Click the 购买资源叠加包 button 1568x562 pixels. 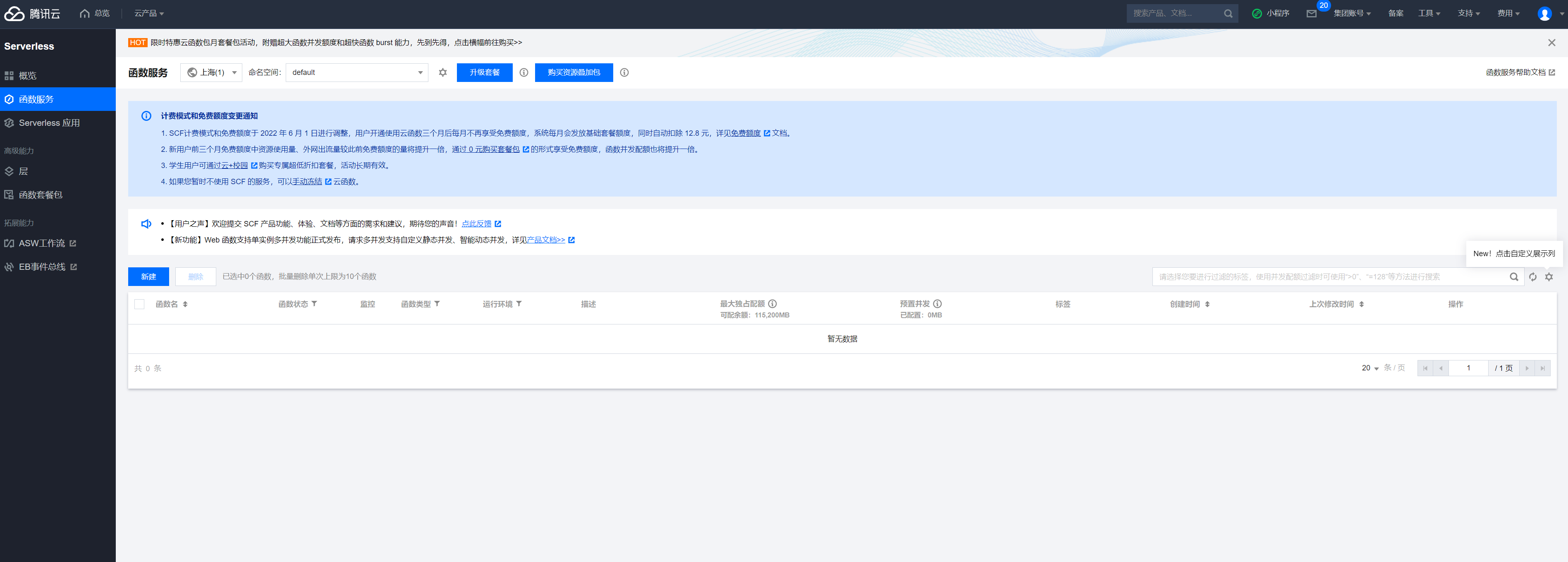coord(574,72)
